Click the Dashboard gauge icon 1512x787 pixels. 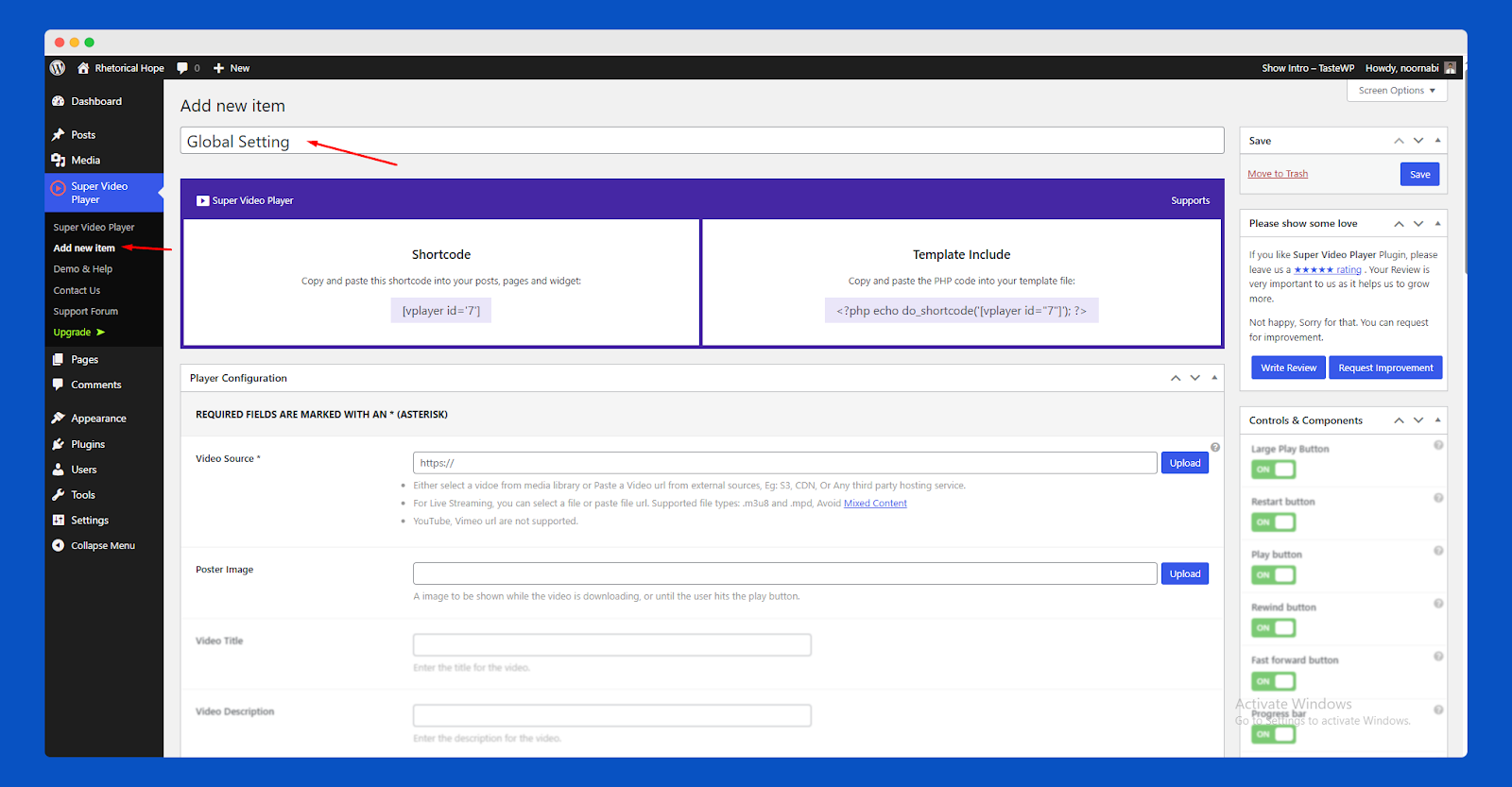click(x=59, y=101)
